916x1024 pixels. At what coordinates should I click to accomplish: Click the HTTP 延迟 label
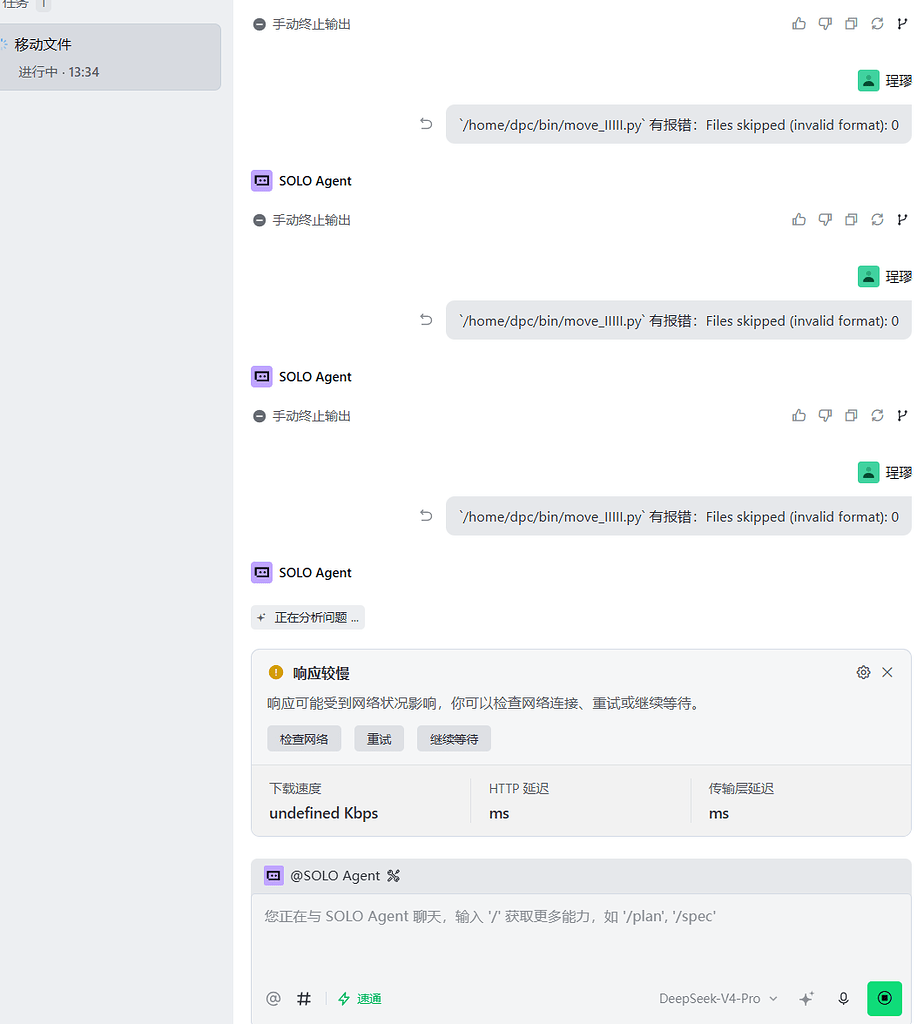click(519, 789)
